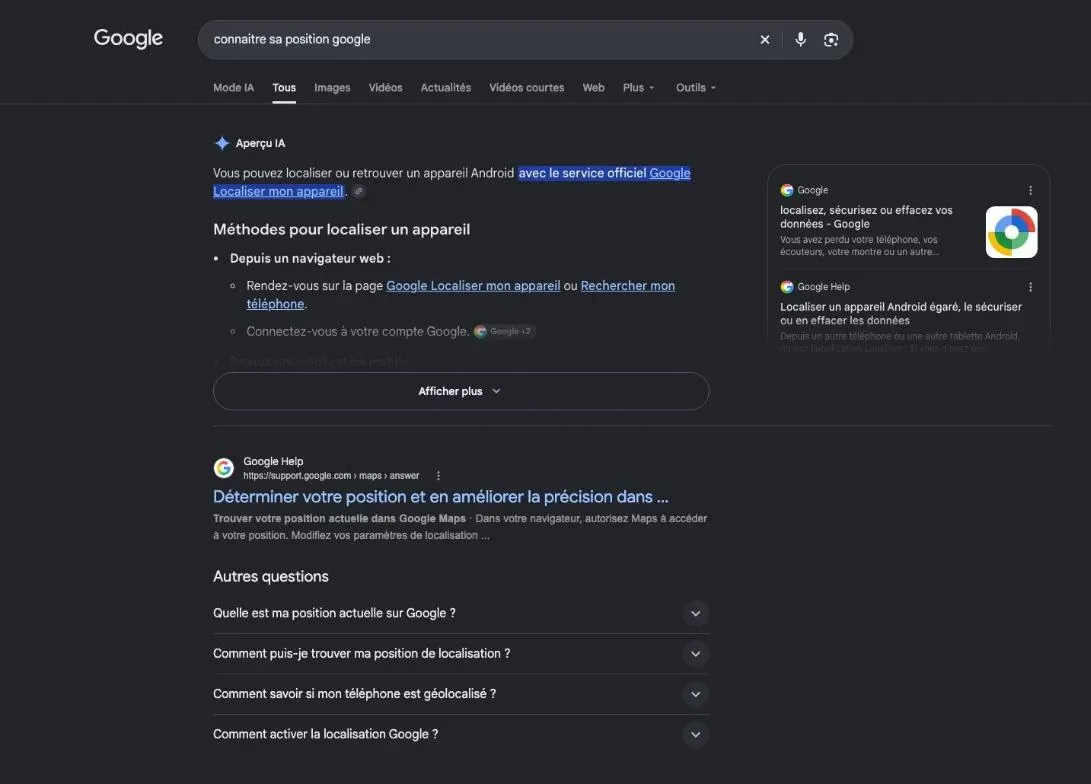Open the Google +2 sources chip
1091x784 pixels.
click(503, 331)
